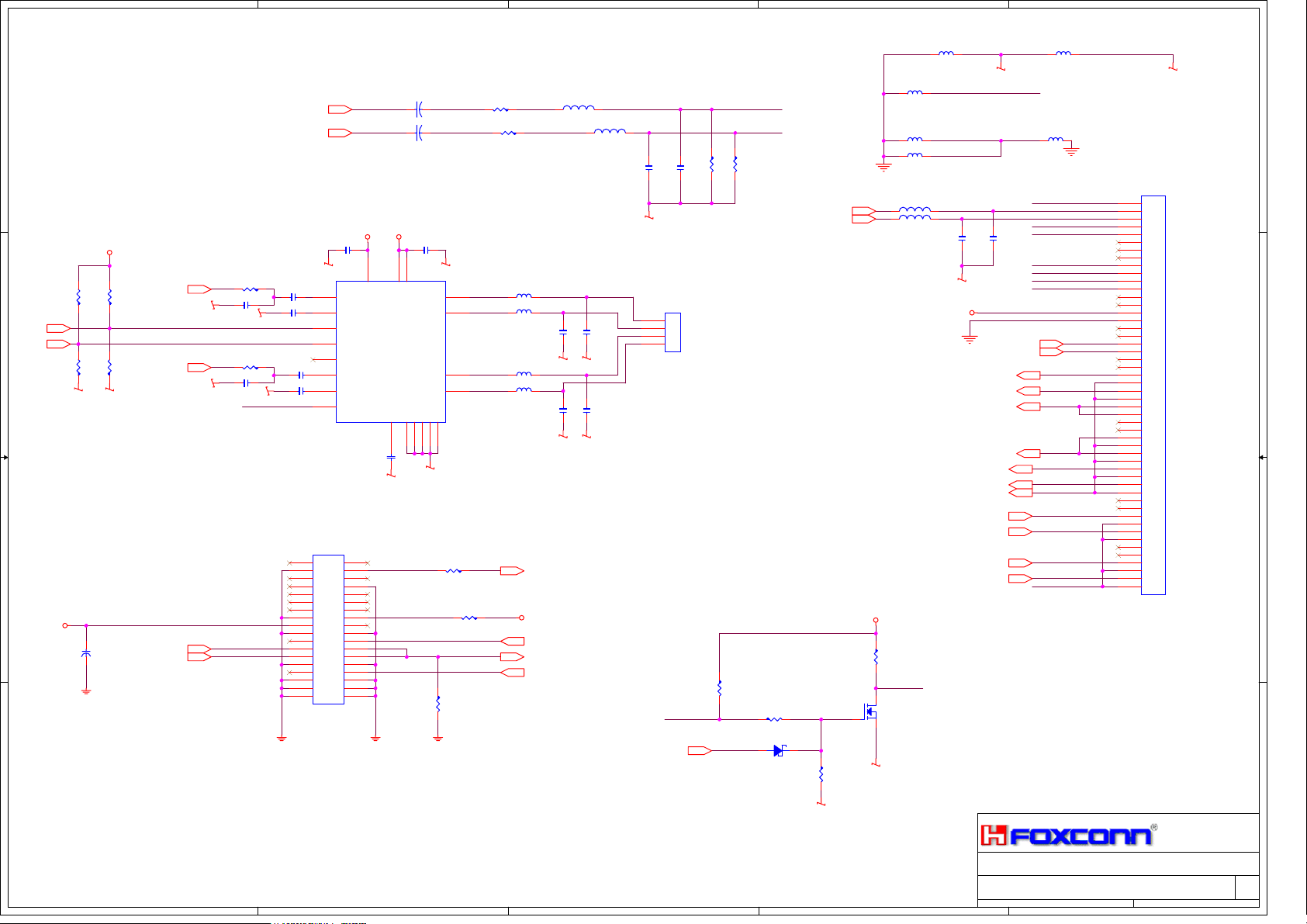
Task: Select the capacitor on topmost signal line
Action: click(x=419, y=109)
